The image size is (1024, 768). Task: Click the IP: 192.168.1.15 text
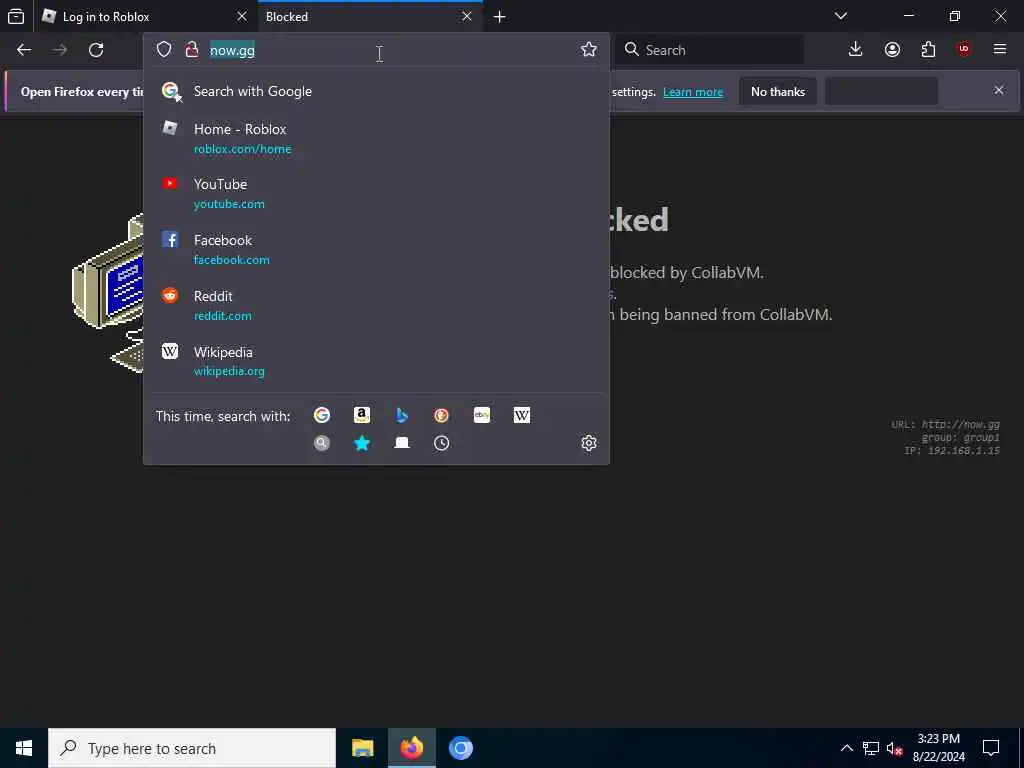952,451
